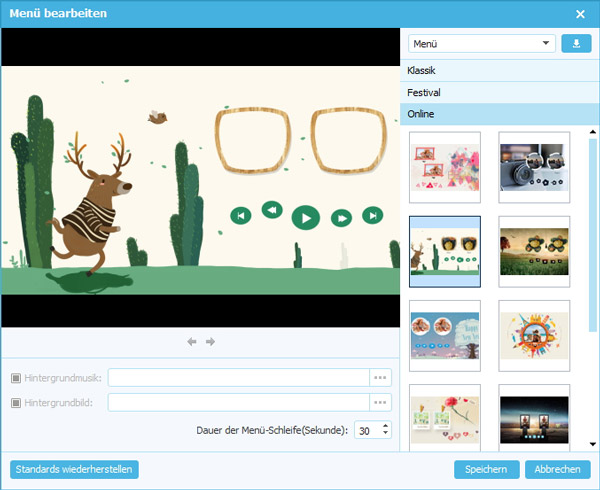Increase the Menü-Schleife duration with up arrow
The height and width of the screenshot is (490, 600).
tap(386, 425)
